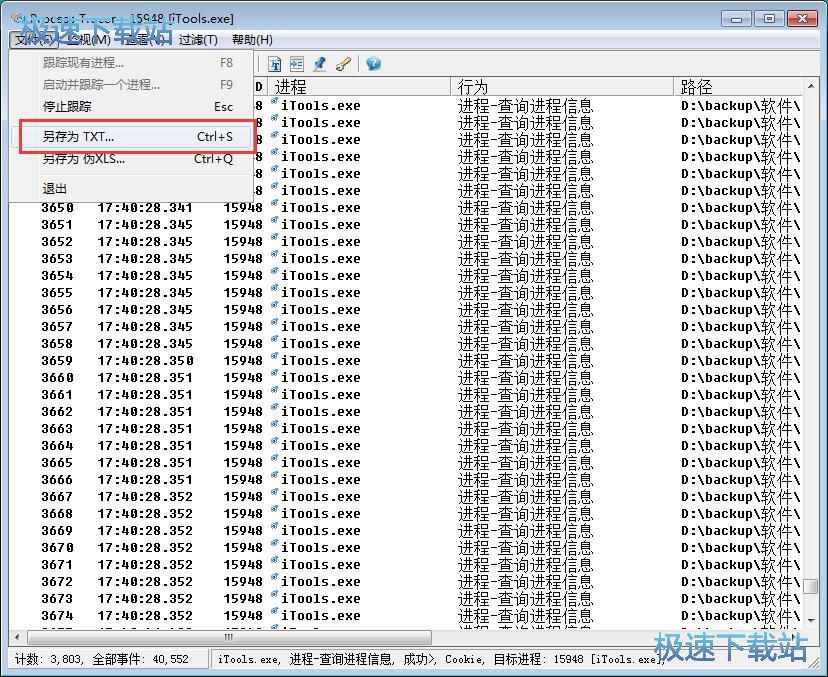
Task: Open help via blue question mark icon
Action: tap(373, 64)
